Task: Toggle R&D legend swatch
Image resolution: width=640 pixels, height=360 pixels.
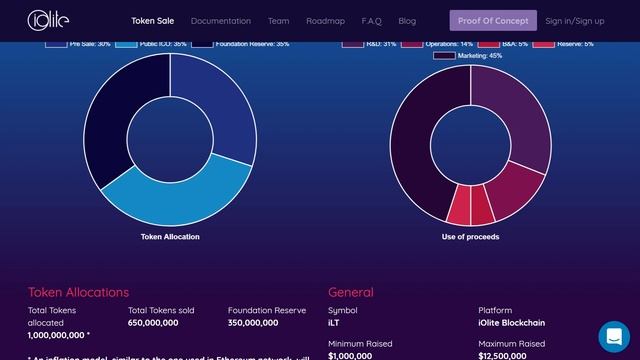Action: click(x=353, y=44)
